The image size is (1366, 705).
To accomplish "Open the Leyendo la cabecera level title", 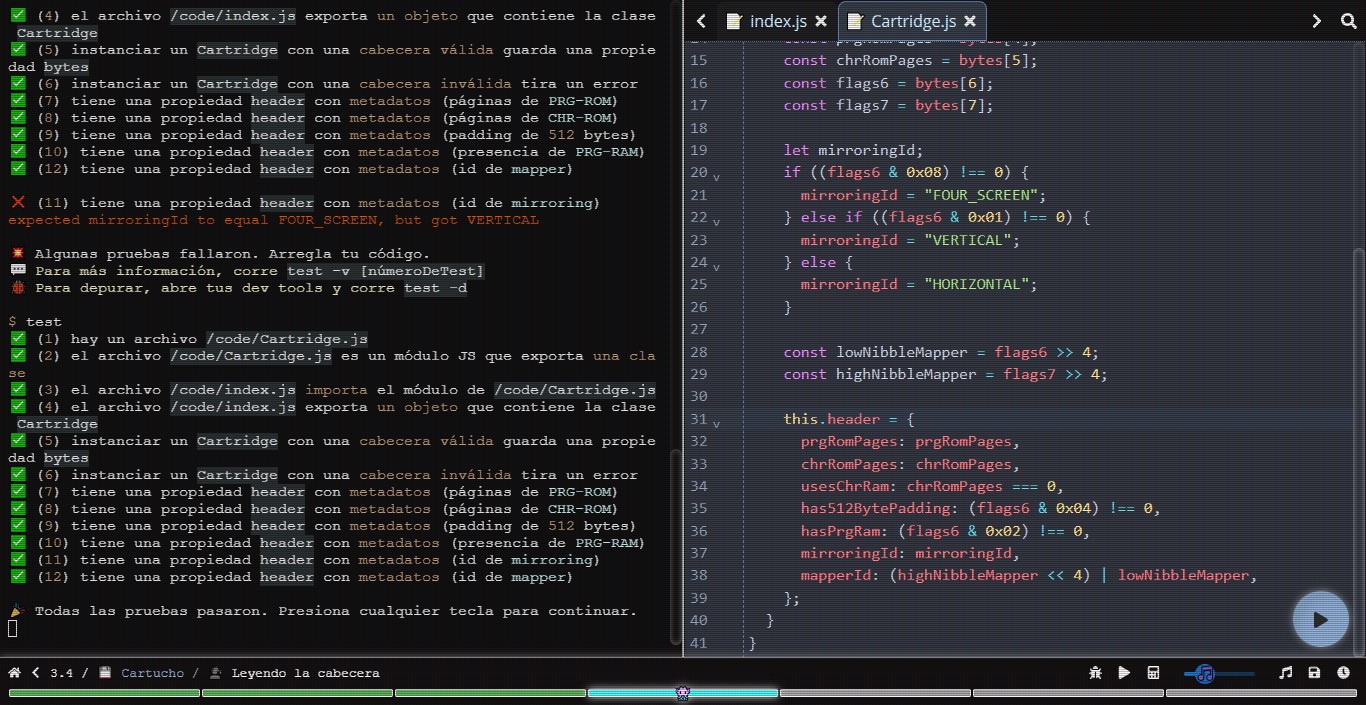I will [x=305, y=673].
